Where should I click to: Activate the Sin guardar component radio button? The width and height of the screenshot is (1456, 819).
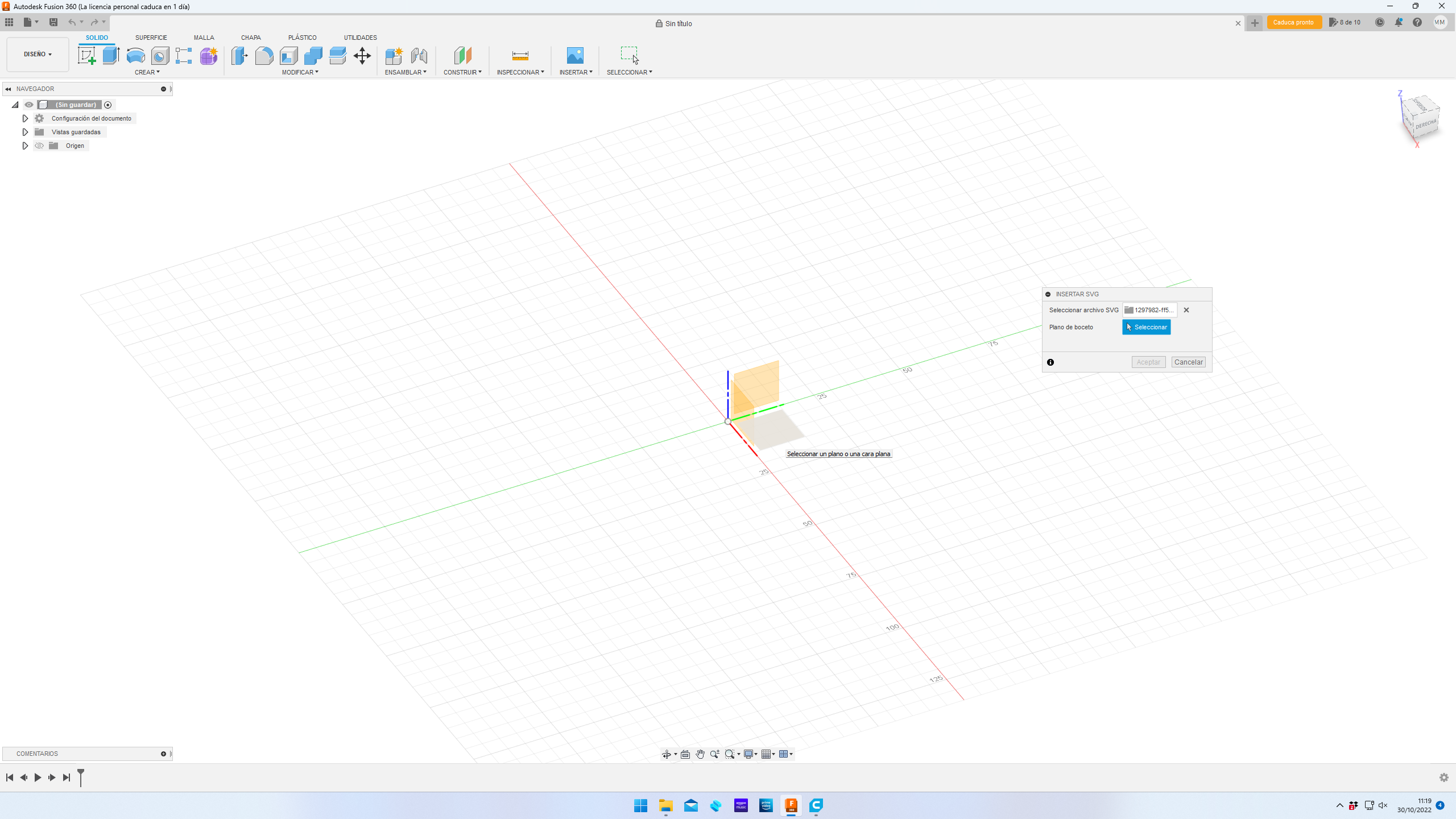click(108, 105)
